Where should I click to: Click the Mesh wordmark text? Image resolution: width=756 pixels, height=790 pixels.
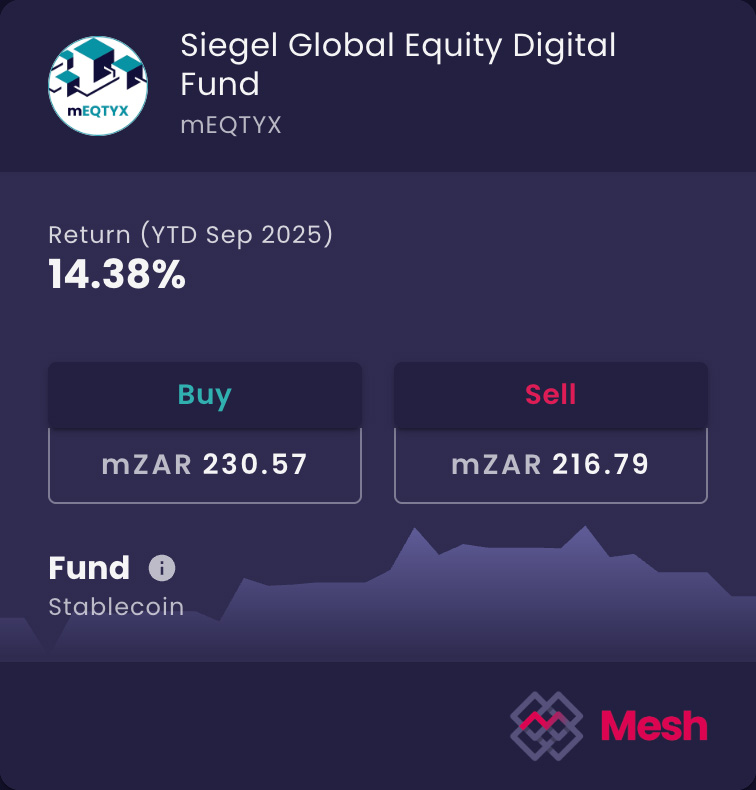click(x=654, y=726)
